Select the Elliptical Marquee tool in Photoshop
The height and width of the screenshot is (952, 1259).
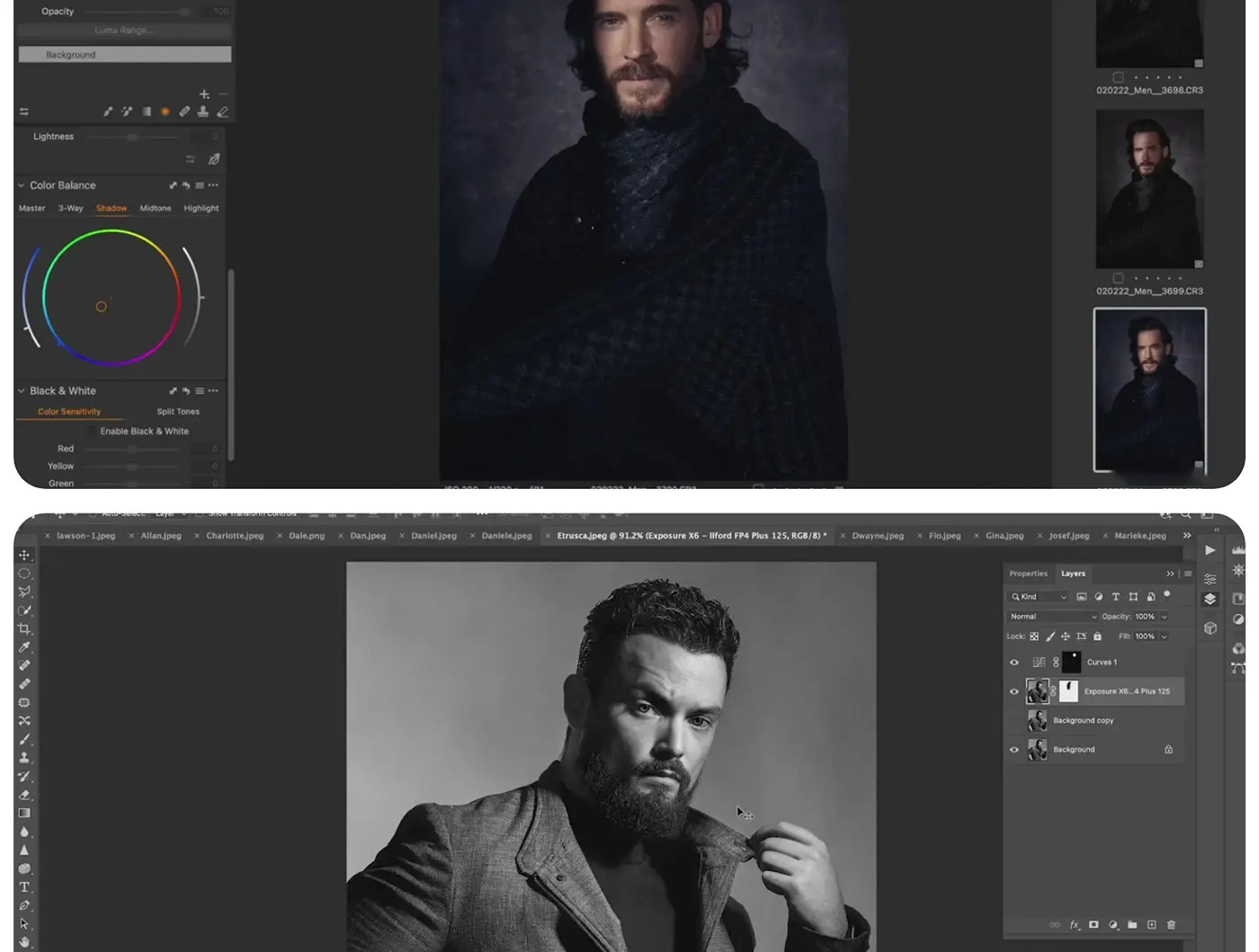point(24,574)
